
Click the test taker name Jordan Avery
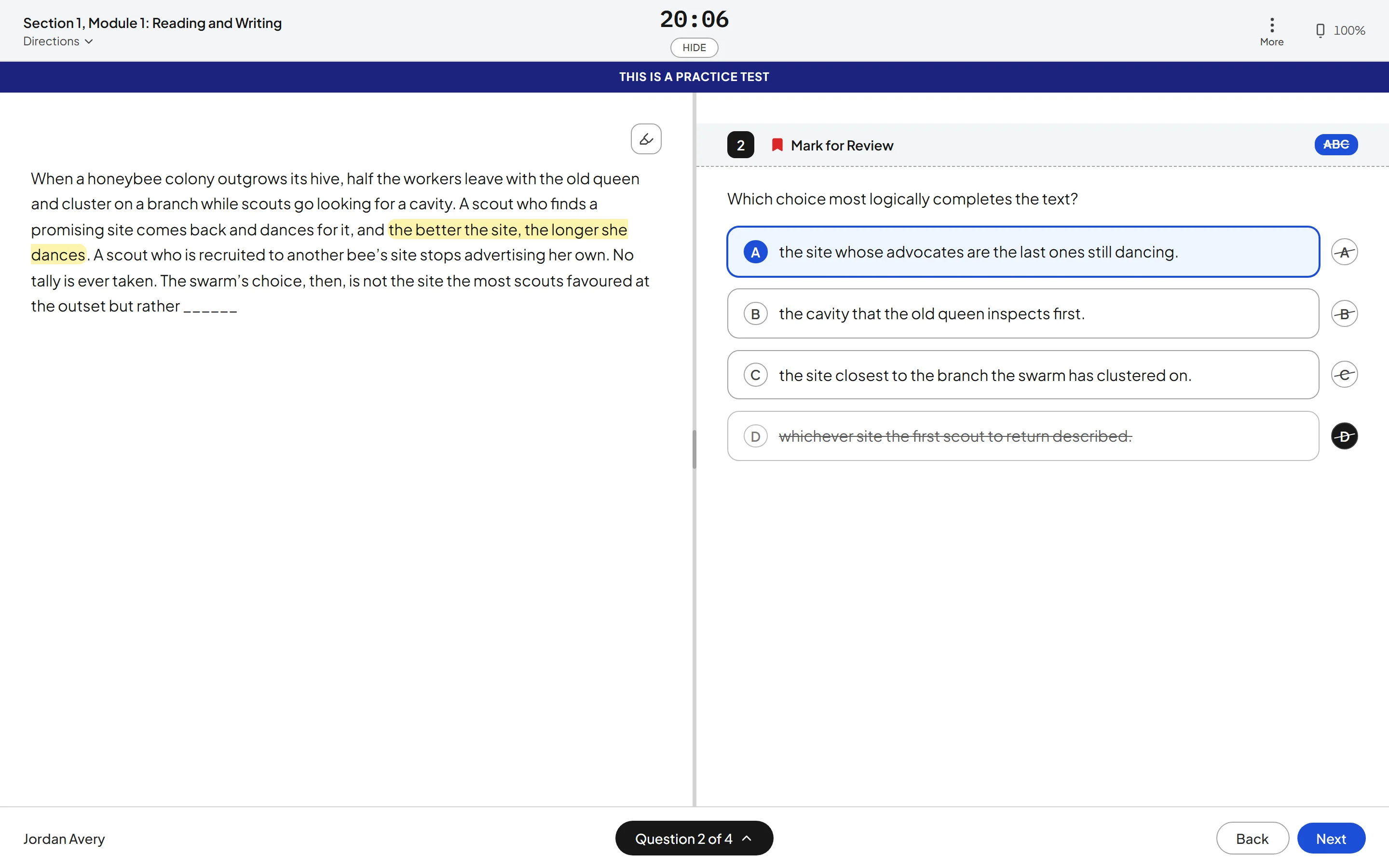tap(64, 839)
